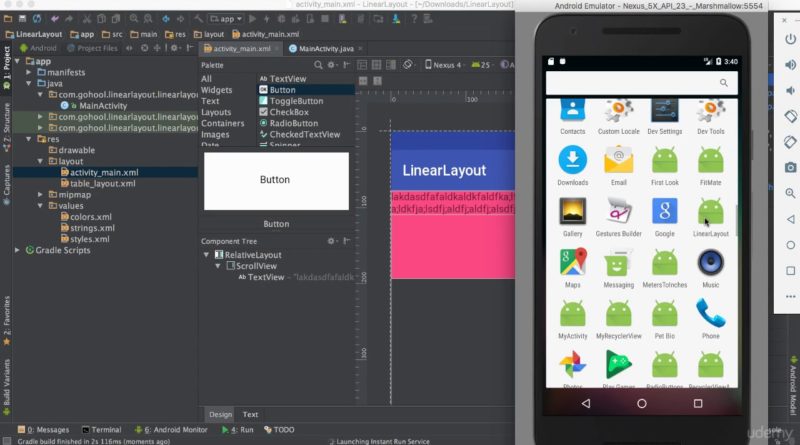
Task: Open the TODO tool window
Action: 279,430
